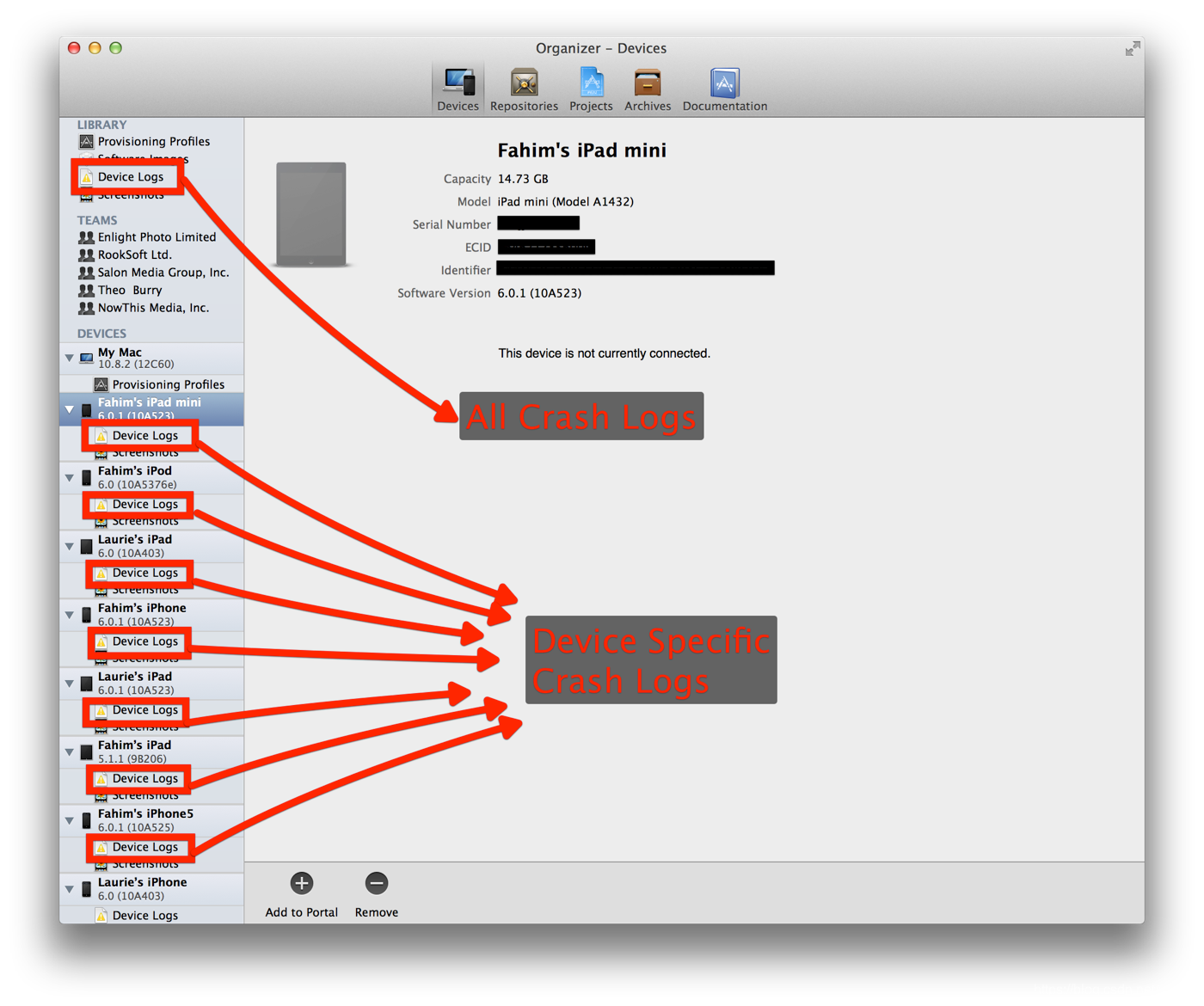Click the Remove device button
Viewport: 1204px width, 1006px height.
(x=376, y=894)
